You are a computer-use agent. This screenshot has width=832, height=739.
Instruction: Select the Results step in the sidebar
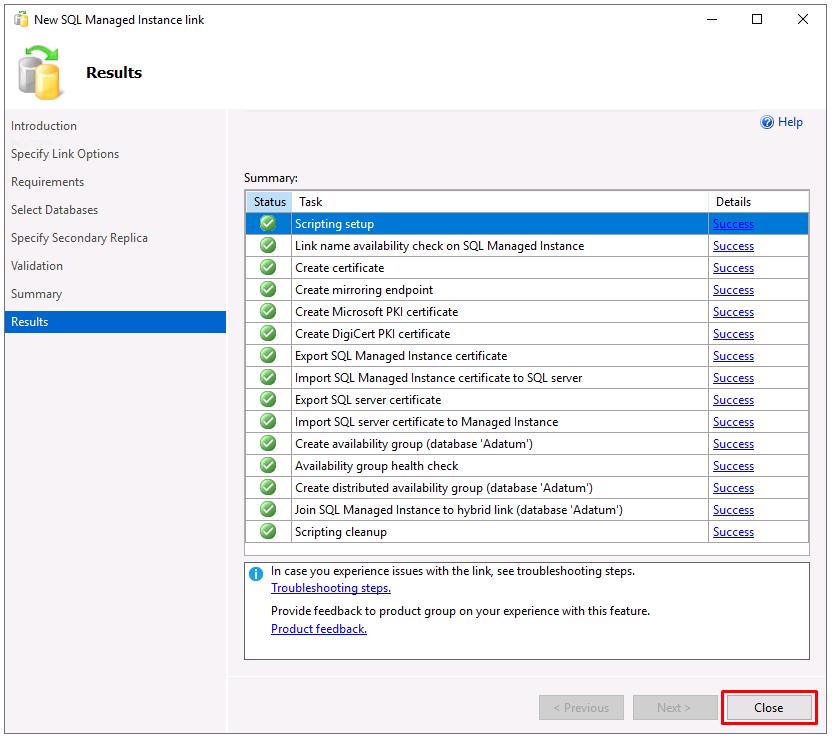(x=115, y=322)
